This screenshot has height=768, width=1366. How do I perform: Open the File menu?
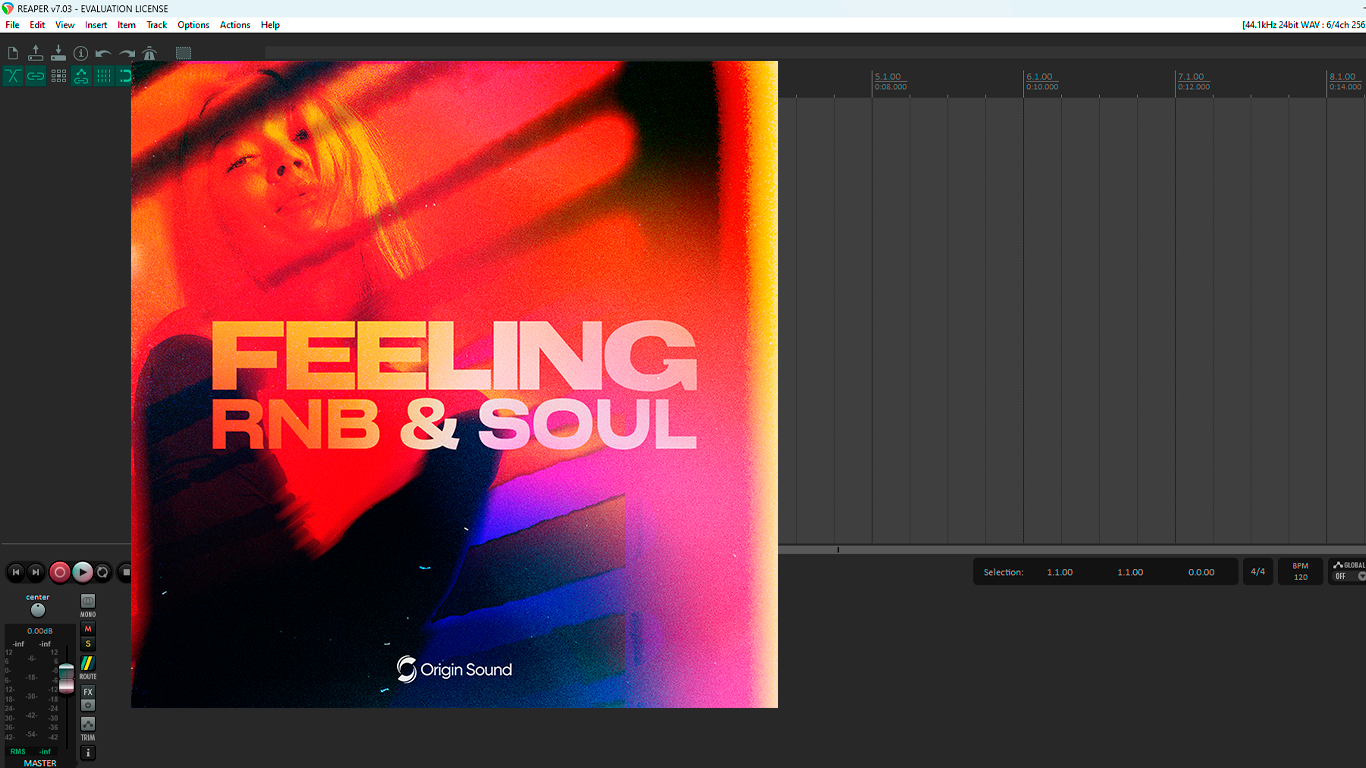click(12, 25)
